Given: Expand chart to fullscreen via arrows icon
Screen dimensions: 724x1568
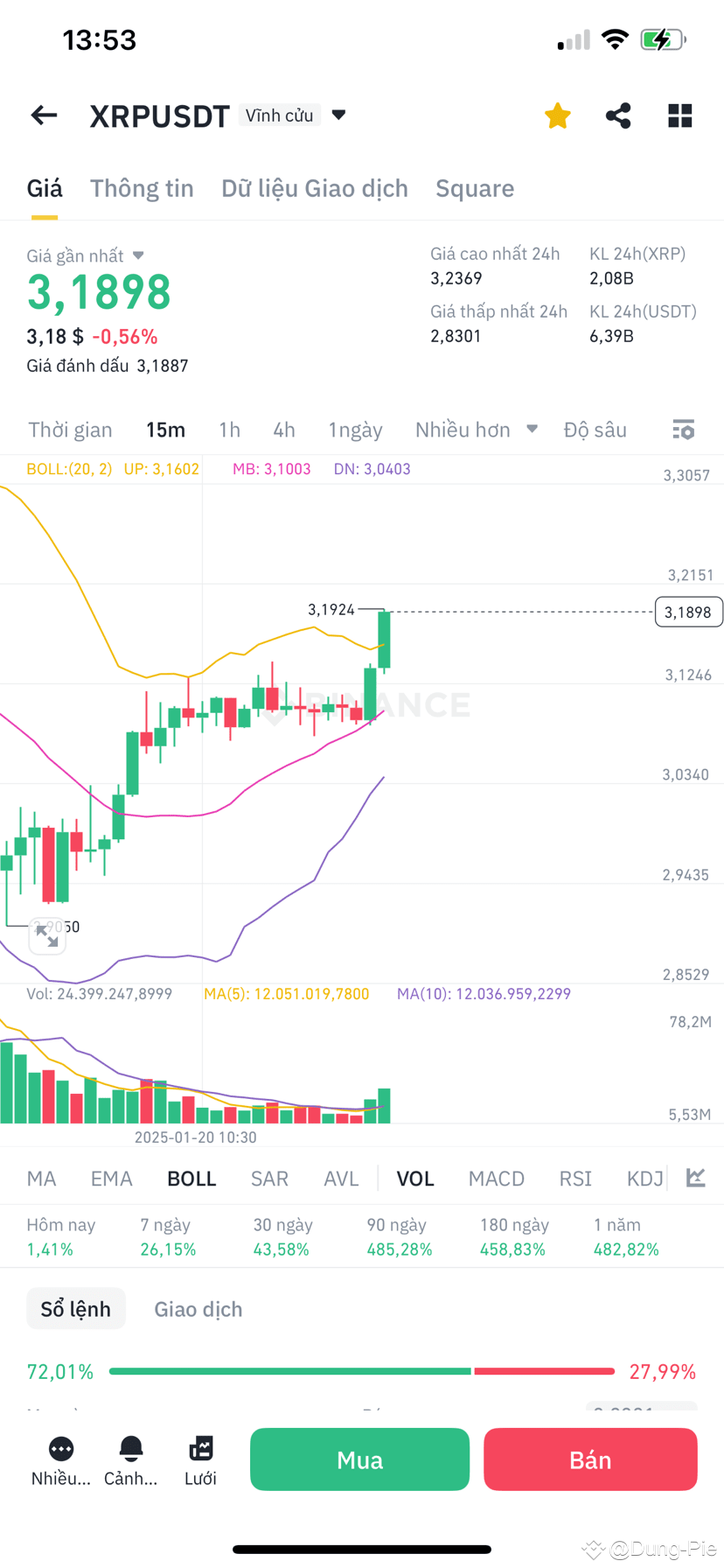Looking at the screenshot, I should coord(47,936).
